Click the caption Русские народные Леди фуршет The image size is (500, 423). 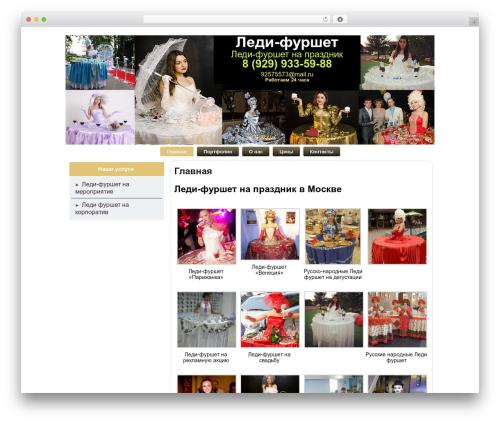point(396,357)
